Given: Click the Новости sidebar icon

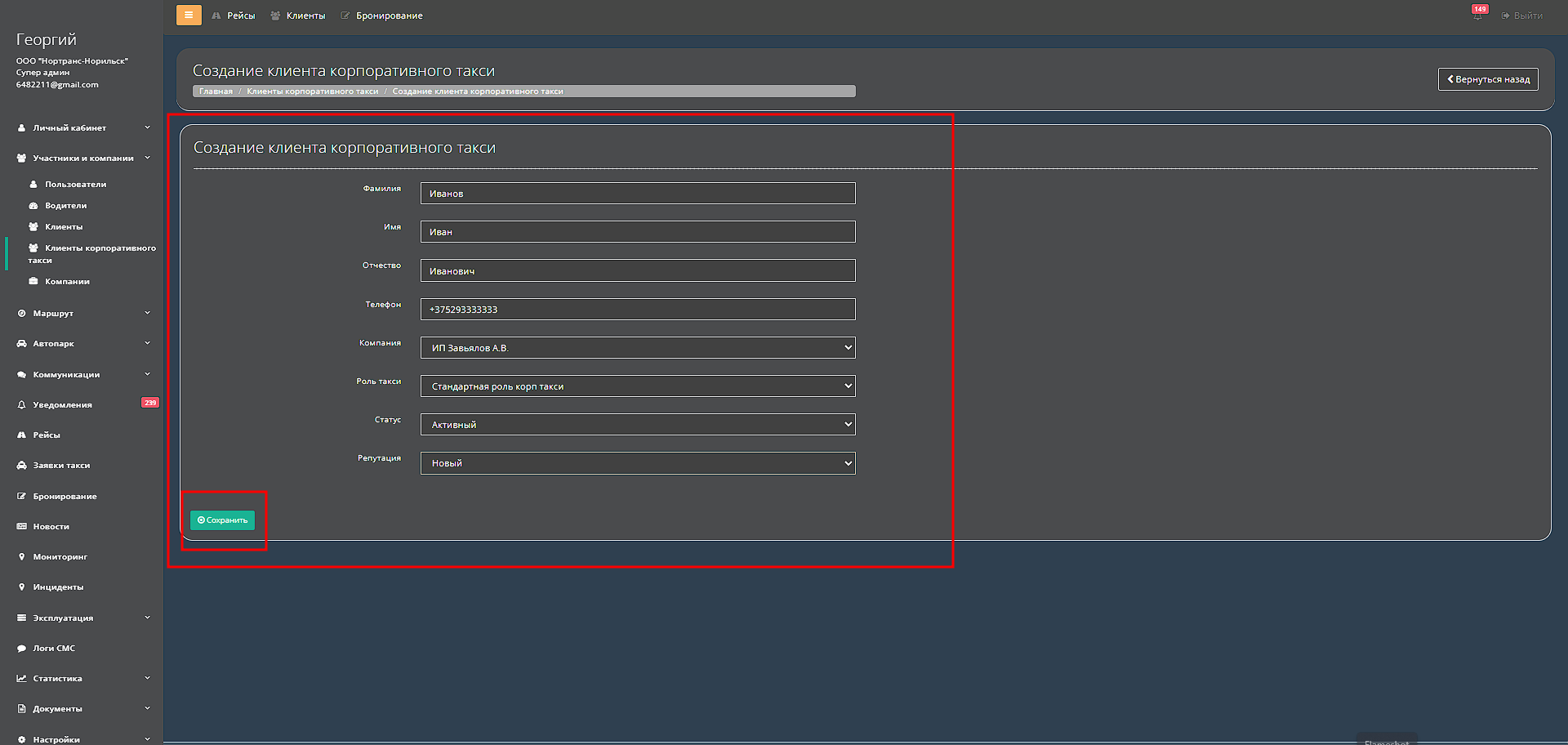Looking at the screenshot, I should pyautogui.click(x=21, y=527).
